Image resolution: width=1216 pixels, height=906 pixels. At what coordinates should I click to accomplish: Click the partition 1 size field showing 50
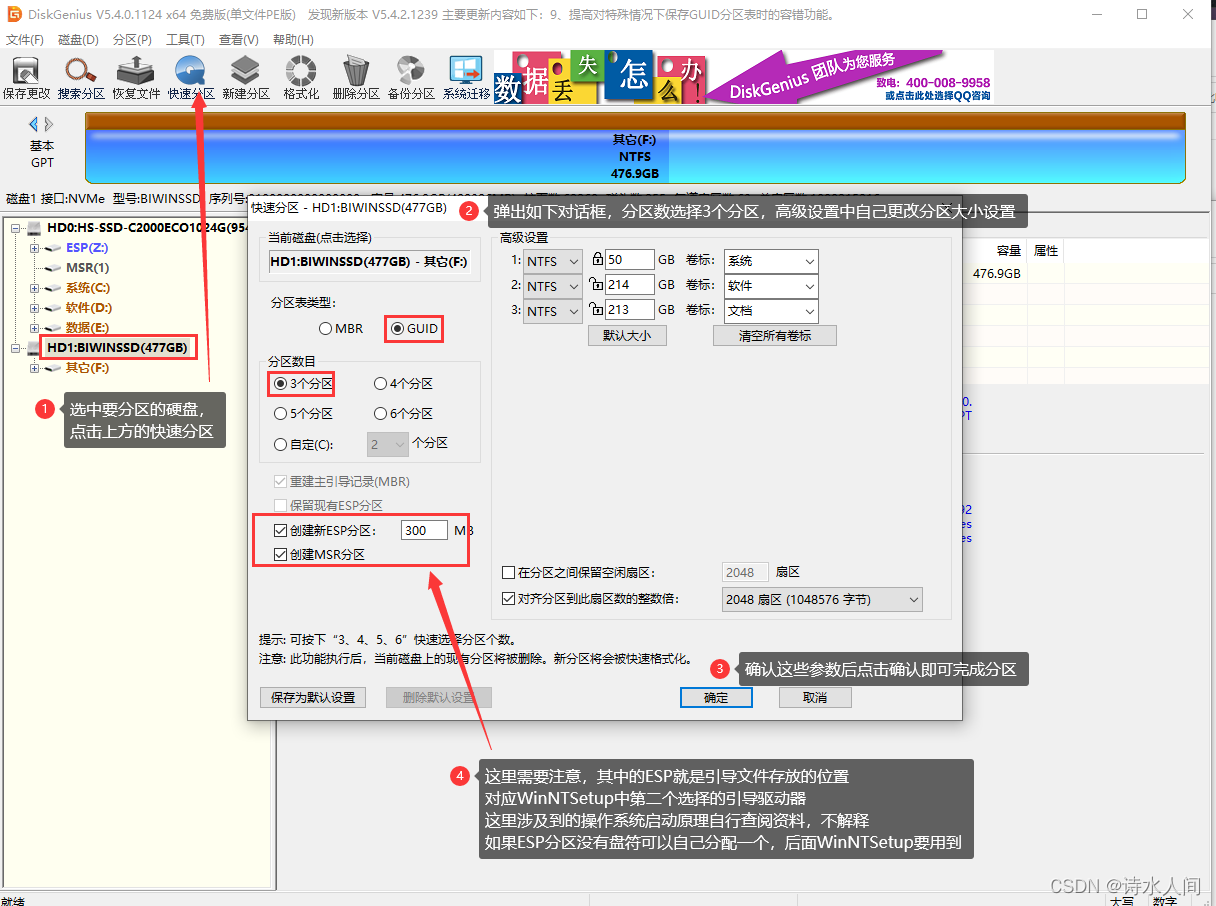(x=630, y=260)
